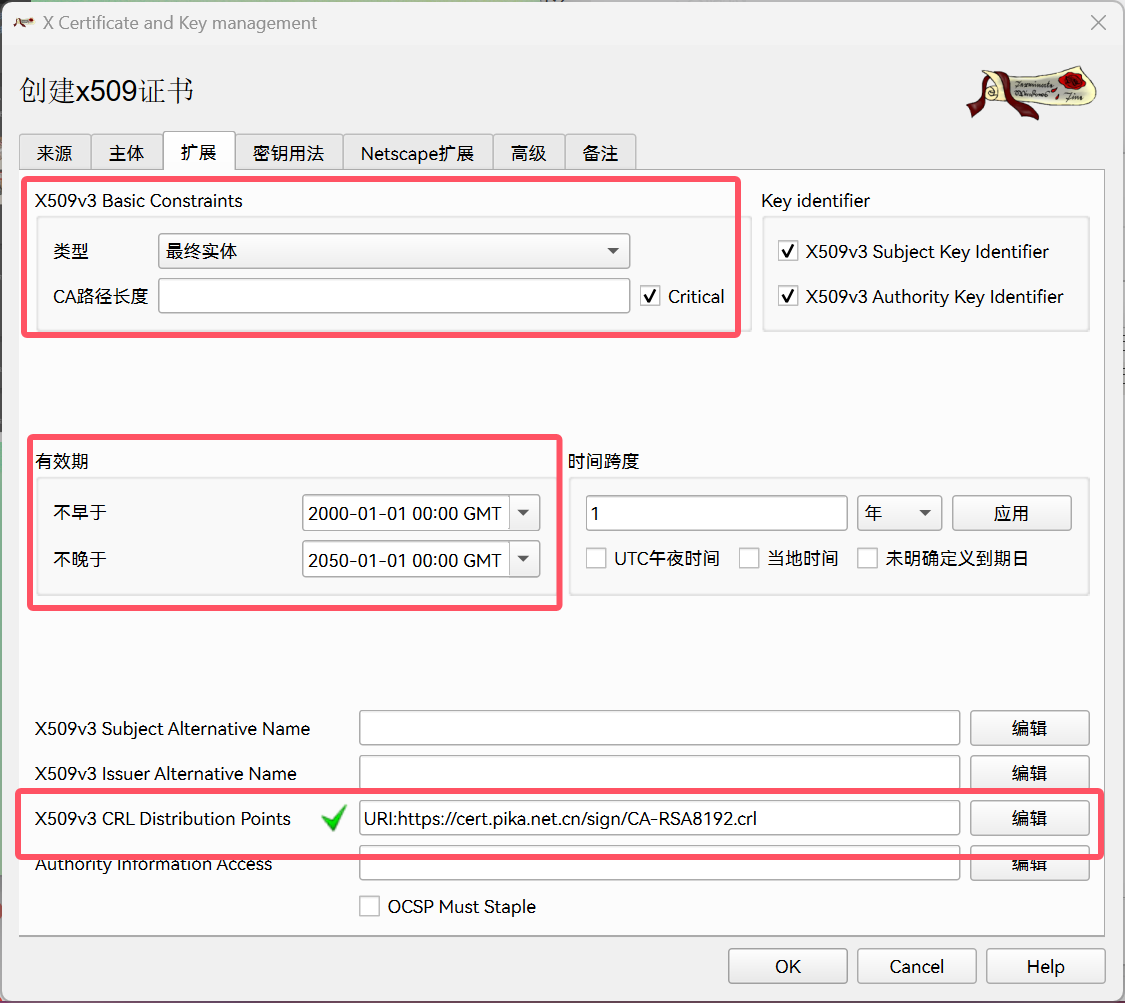Click the Cancel button
The width and height of the screenshot is (1125, 1003).
(917, 966)
